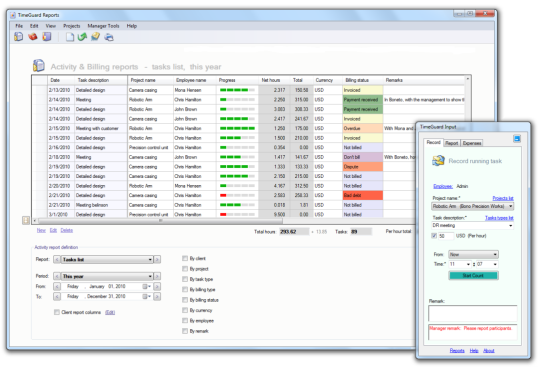Click the About link at Input window bottom
This screenshot has height=369, width=540.
coord(488,351)
